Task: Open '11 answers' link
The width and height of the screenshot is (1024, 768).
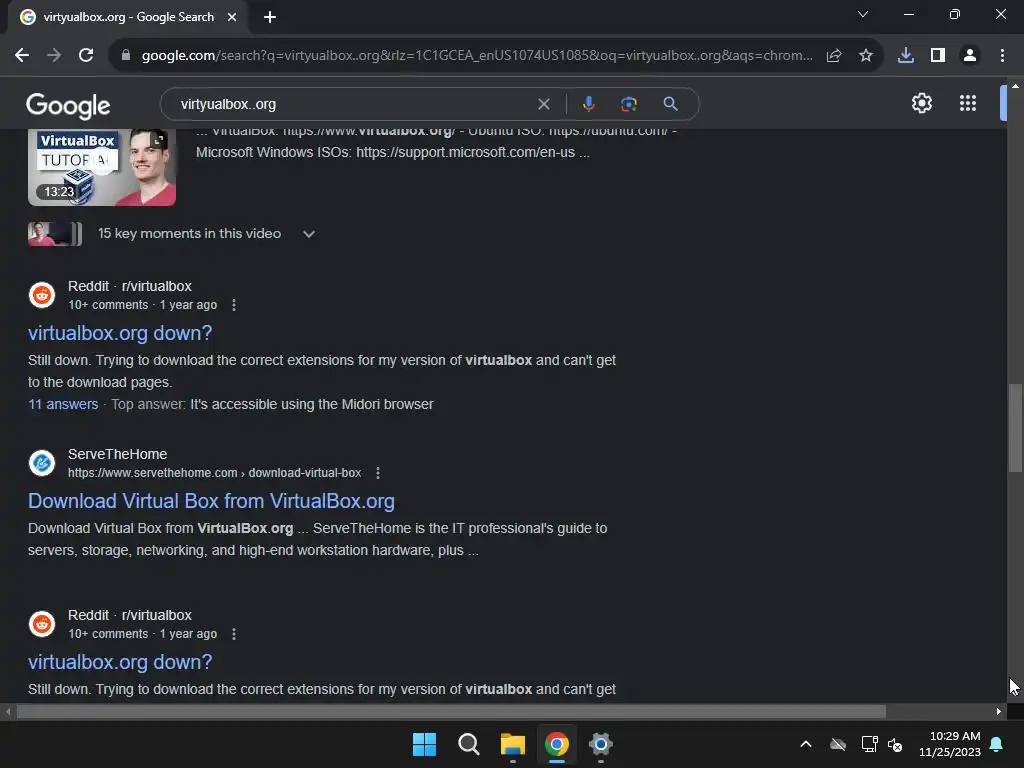Action: tap(63, 404)
